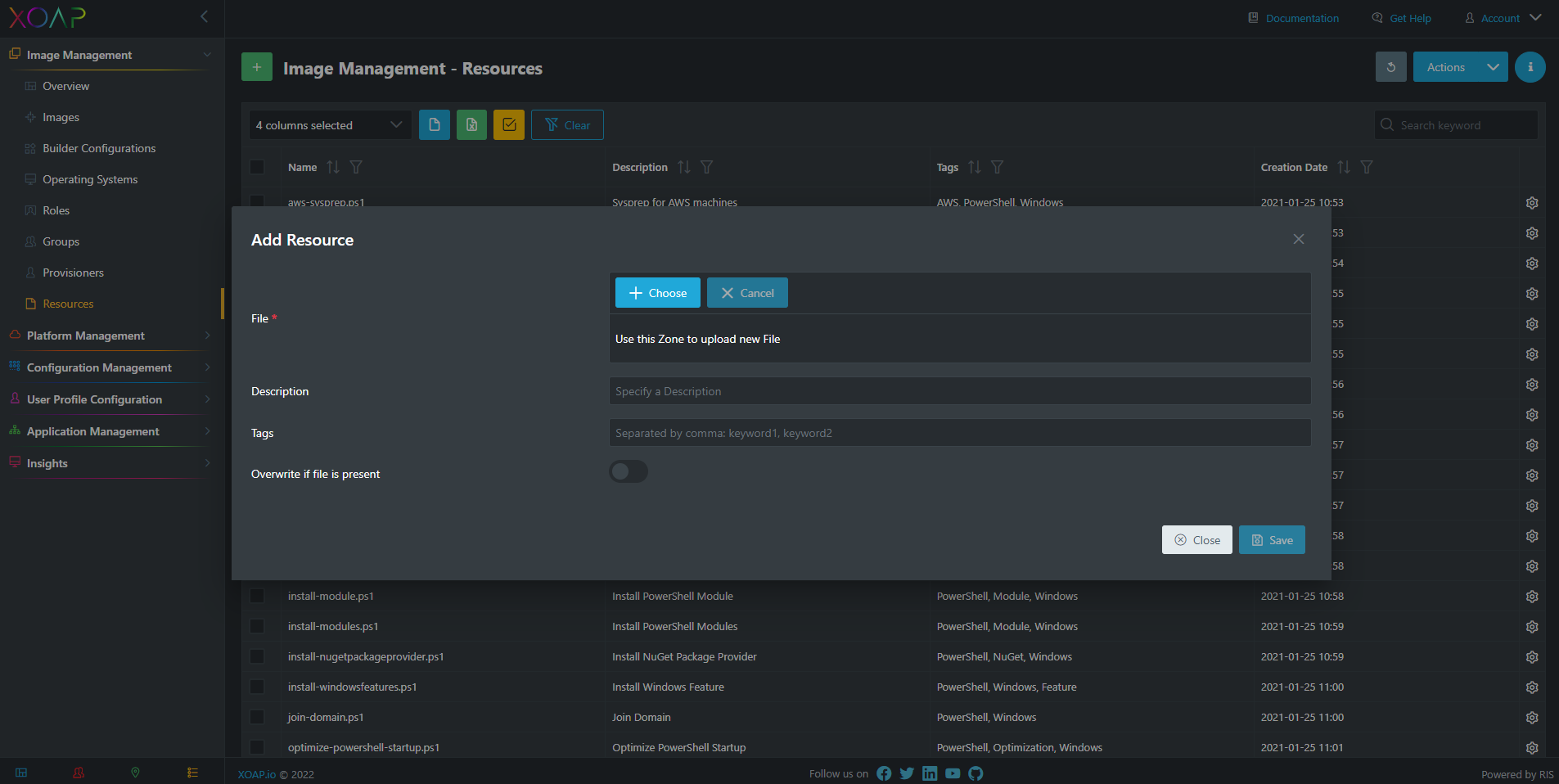
Task: Expand the User Profile Configuration section
Action: click(x=109, y=399)
